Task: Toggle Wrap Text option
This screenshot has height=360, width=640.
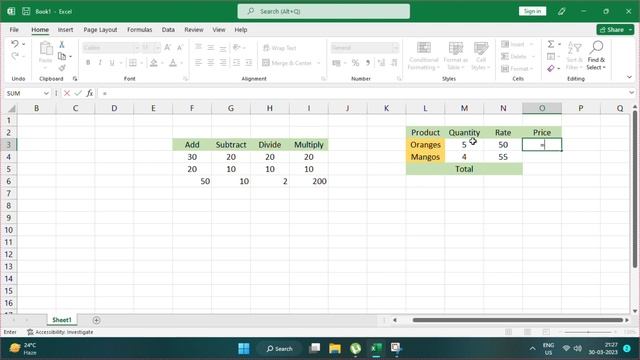Action: click(280, 48)
